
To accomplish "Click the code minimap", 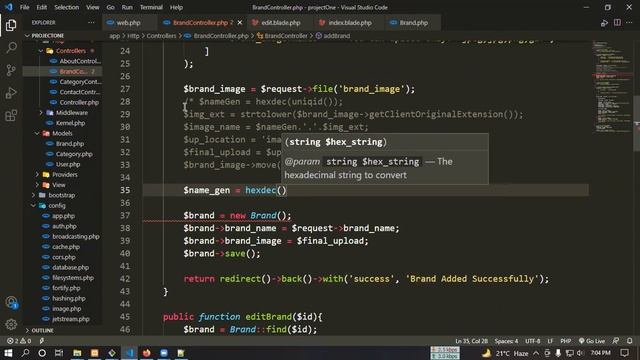I will (x=612, y=86).
